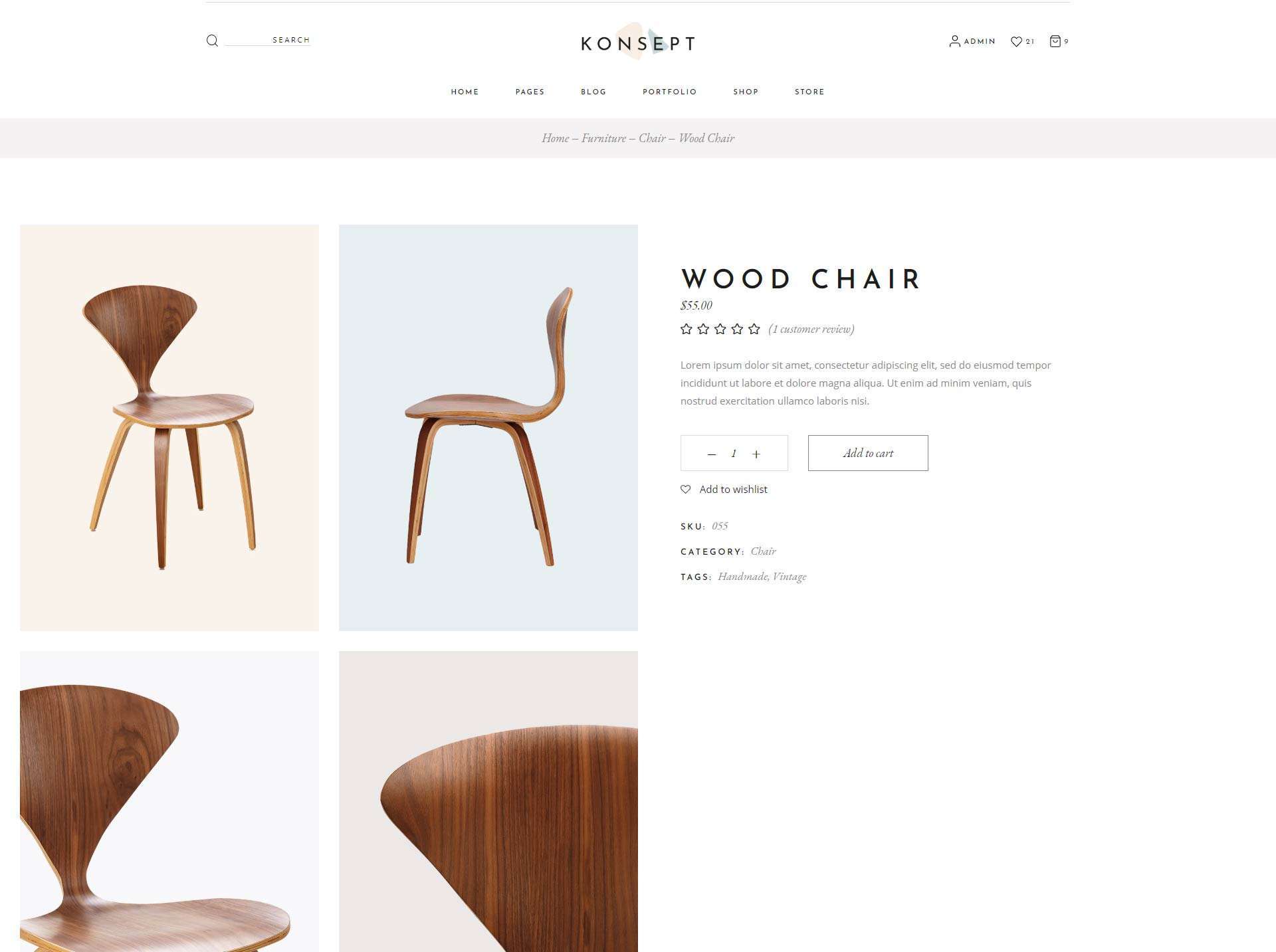Image resolution: width=1276 pixels, height=952 pixels.
Task: Open the shopping cart bag icon
Action: click(x=1055, y=41)
